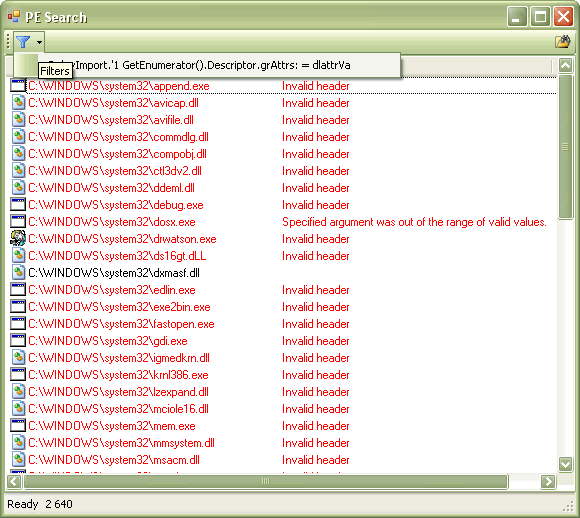Viewport: 580px width, 518px height.
Task: Select row C:\WINDOWS\system32\ds16gt.dLL
Action: (283, 256)
